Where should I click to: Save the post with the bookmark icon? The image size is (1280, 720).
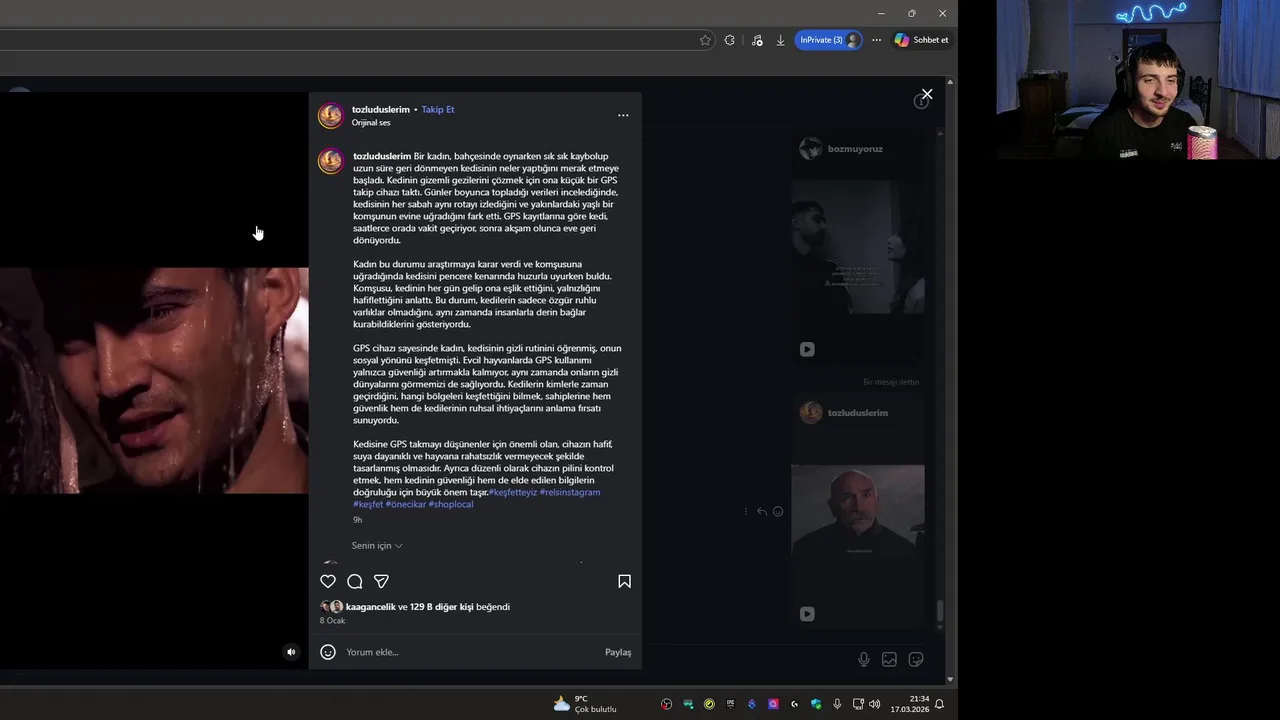(624, 581)
